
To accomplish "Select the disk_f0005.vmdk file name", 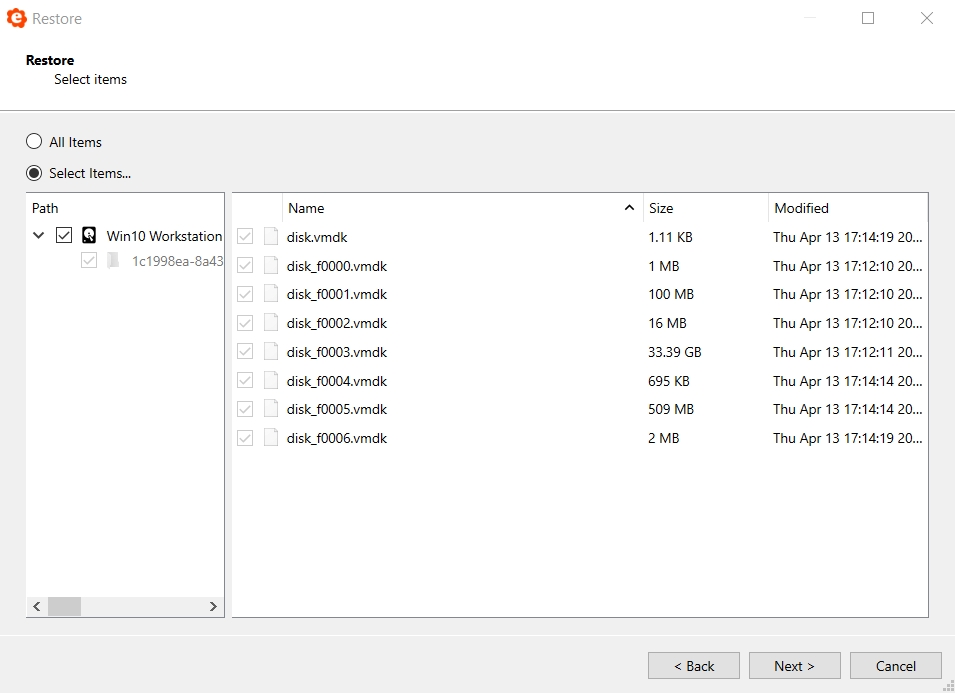I will [337, 409].
